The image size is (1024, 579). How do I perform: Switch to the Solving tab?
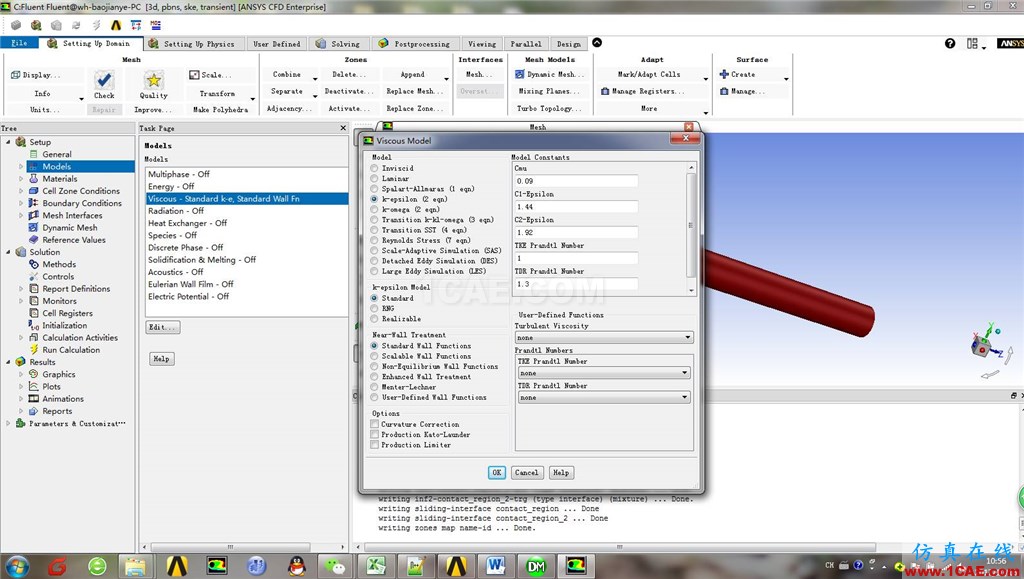pos(338,44)
